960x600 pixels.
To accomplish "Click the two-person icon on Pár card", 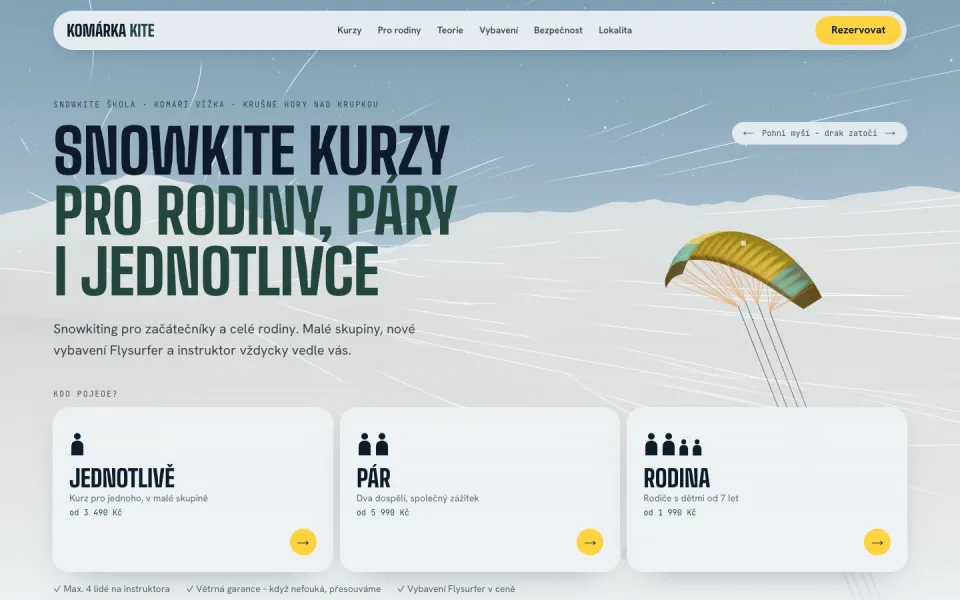I will click(x=373, y=444).
